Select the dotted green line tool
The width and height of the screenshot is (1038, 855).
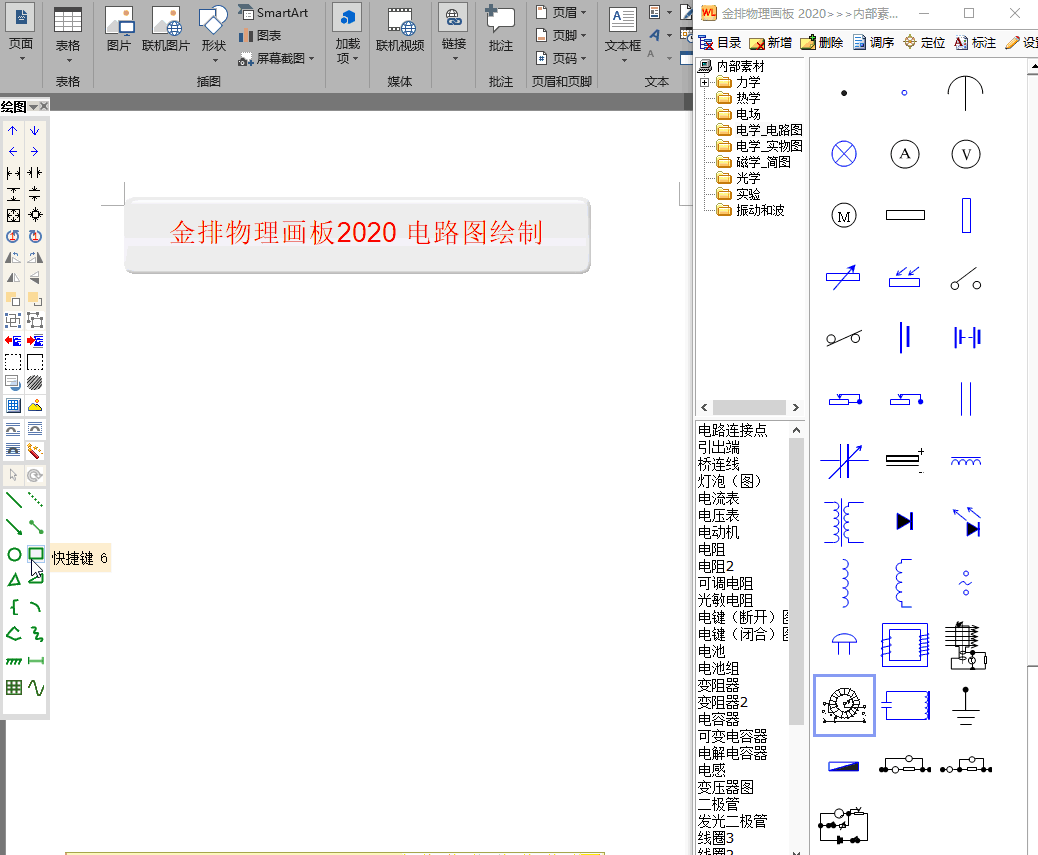click(x=36, y=500)
